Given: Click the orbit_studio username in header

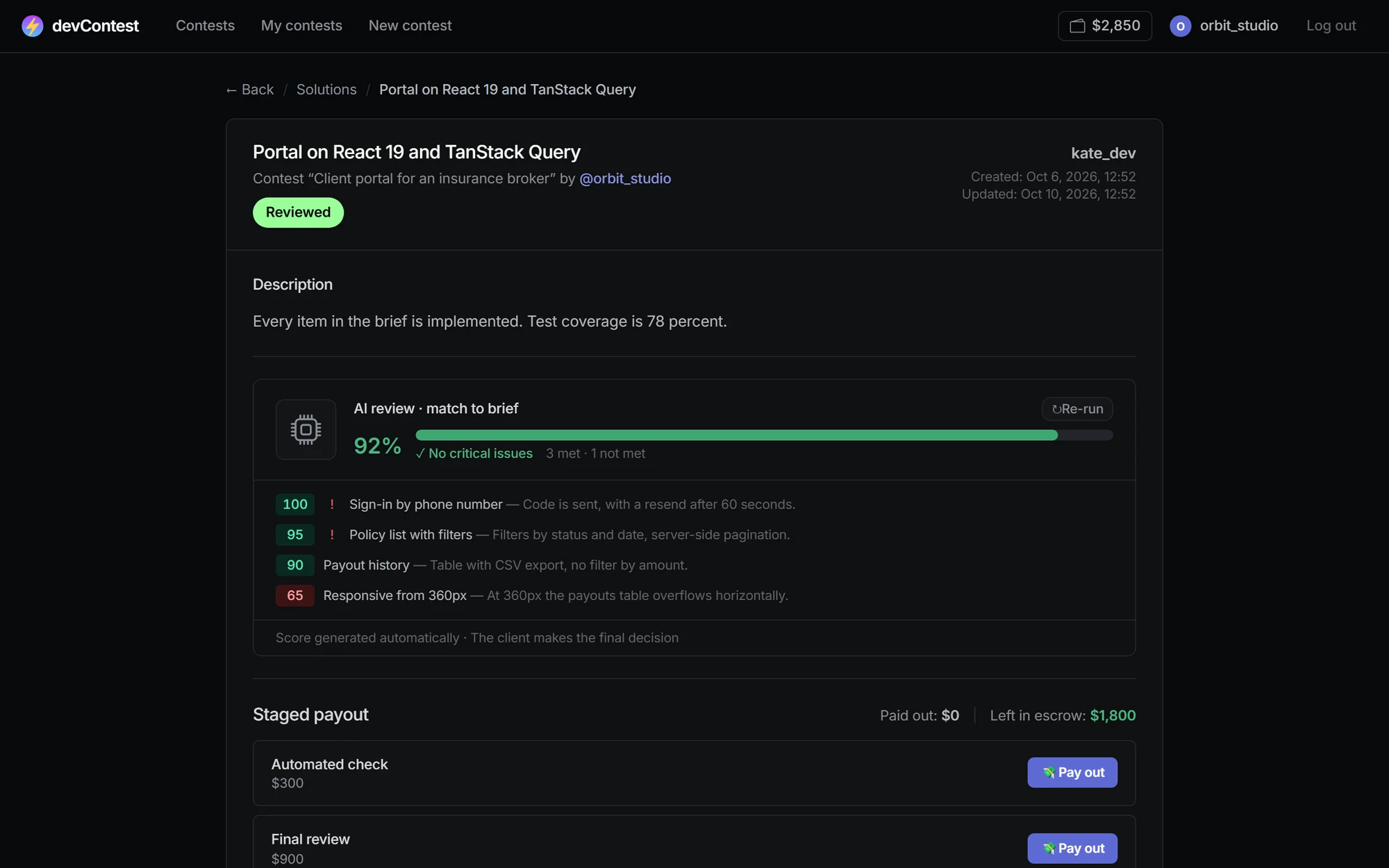Looking at the screenshot, I should point(1239,26).
